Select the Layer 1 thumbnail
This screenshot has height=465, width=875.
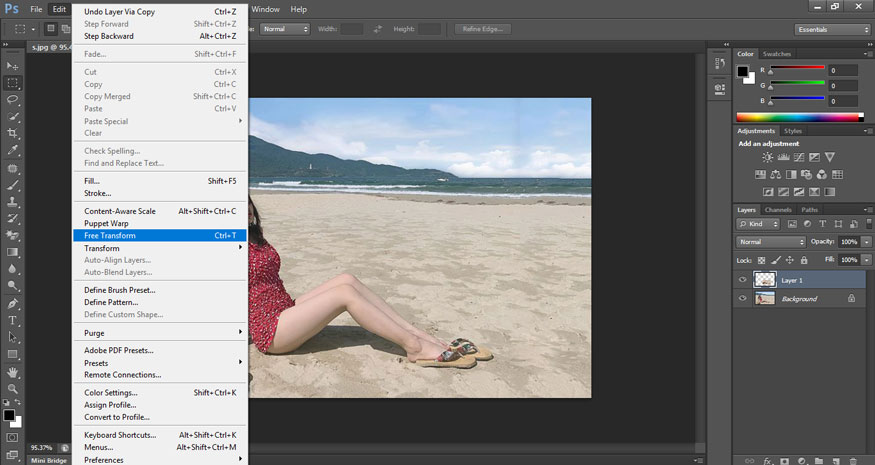pos(764,281)
